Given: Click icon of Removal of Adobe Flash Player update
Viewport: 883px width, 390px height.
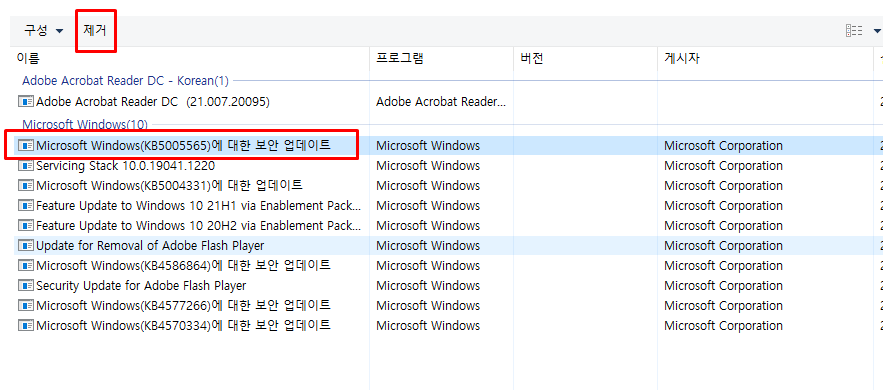Looking at the screenshot, I should pos(26,245).
